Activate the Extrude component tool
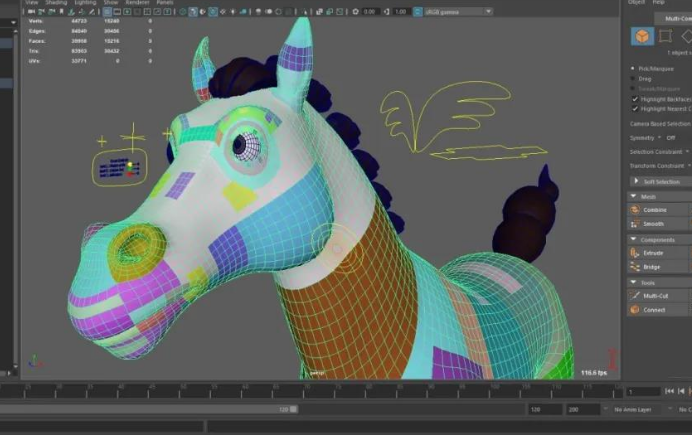 tap(653, 253)
